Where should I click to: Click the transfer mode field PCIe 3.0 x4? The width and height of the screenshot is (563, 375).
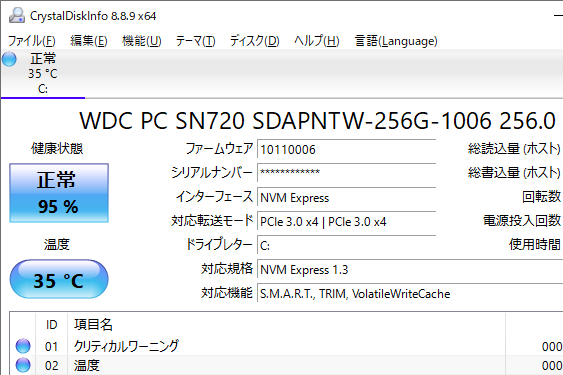346,221
